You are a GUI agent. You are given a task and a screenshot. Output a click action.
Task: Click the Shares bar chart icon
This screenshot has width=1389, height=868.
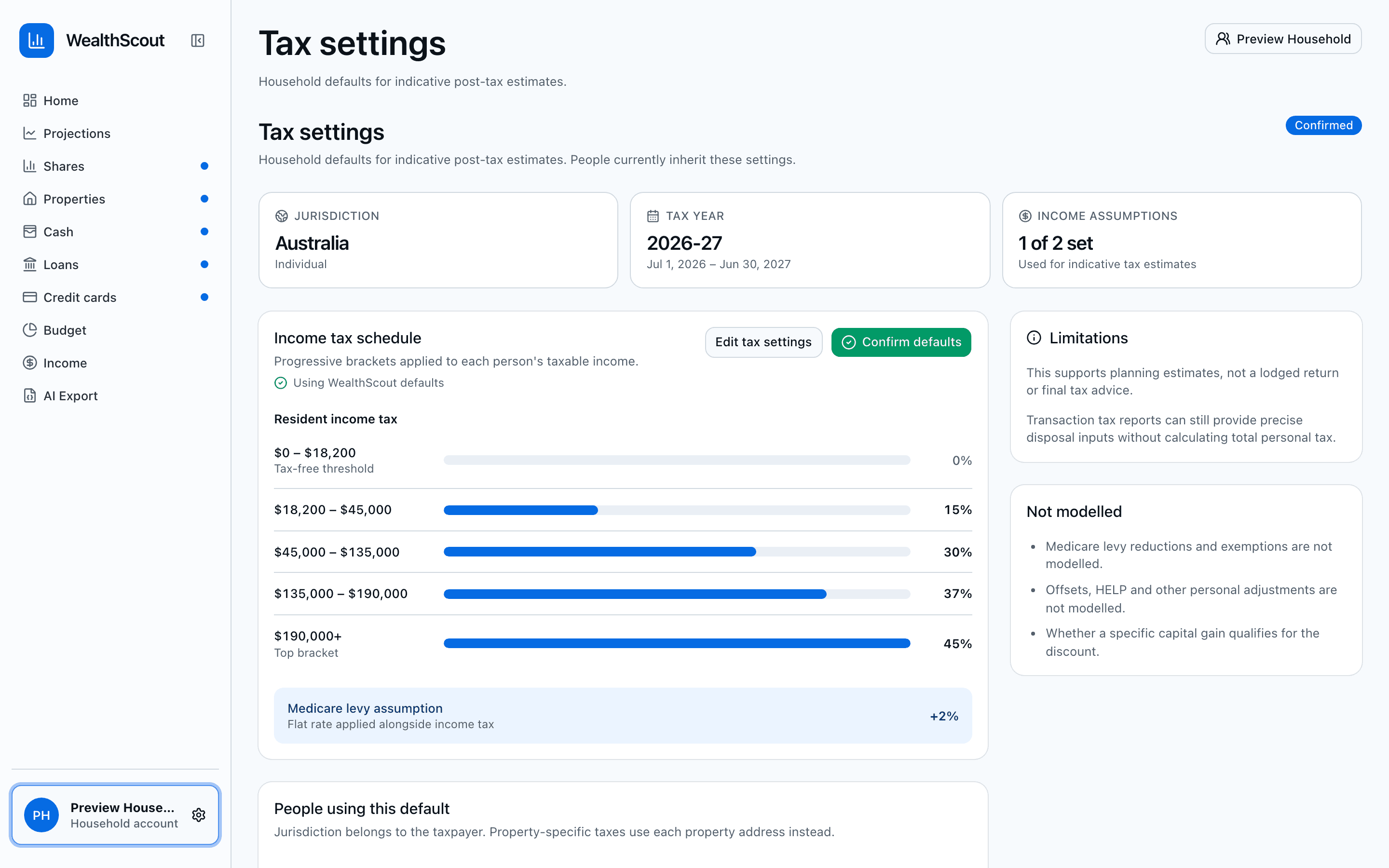pos(30,166)
